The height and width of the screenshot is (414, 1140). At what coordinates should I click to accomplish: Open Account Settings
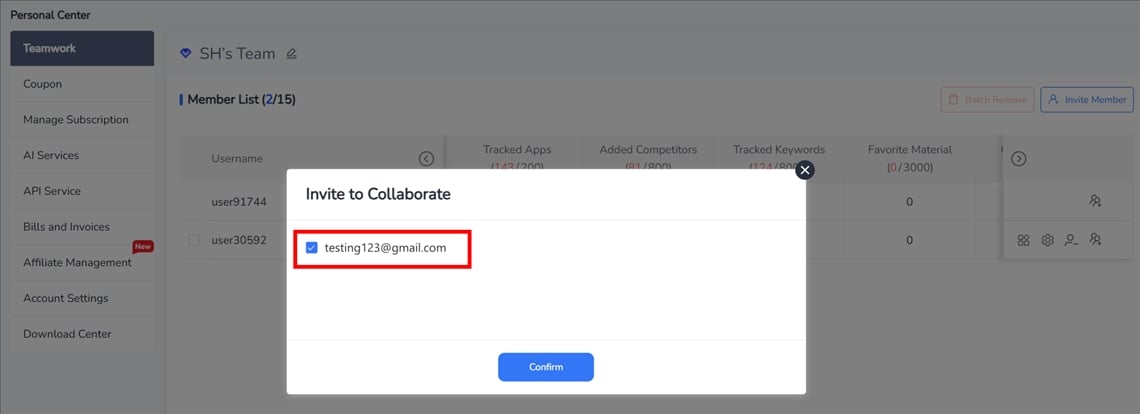pyautogui.click(x=82, y=298)
